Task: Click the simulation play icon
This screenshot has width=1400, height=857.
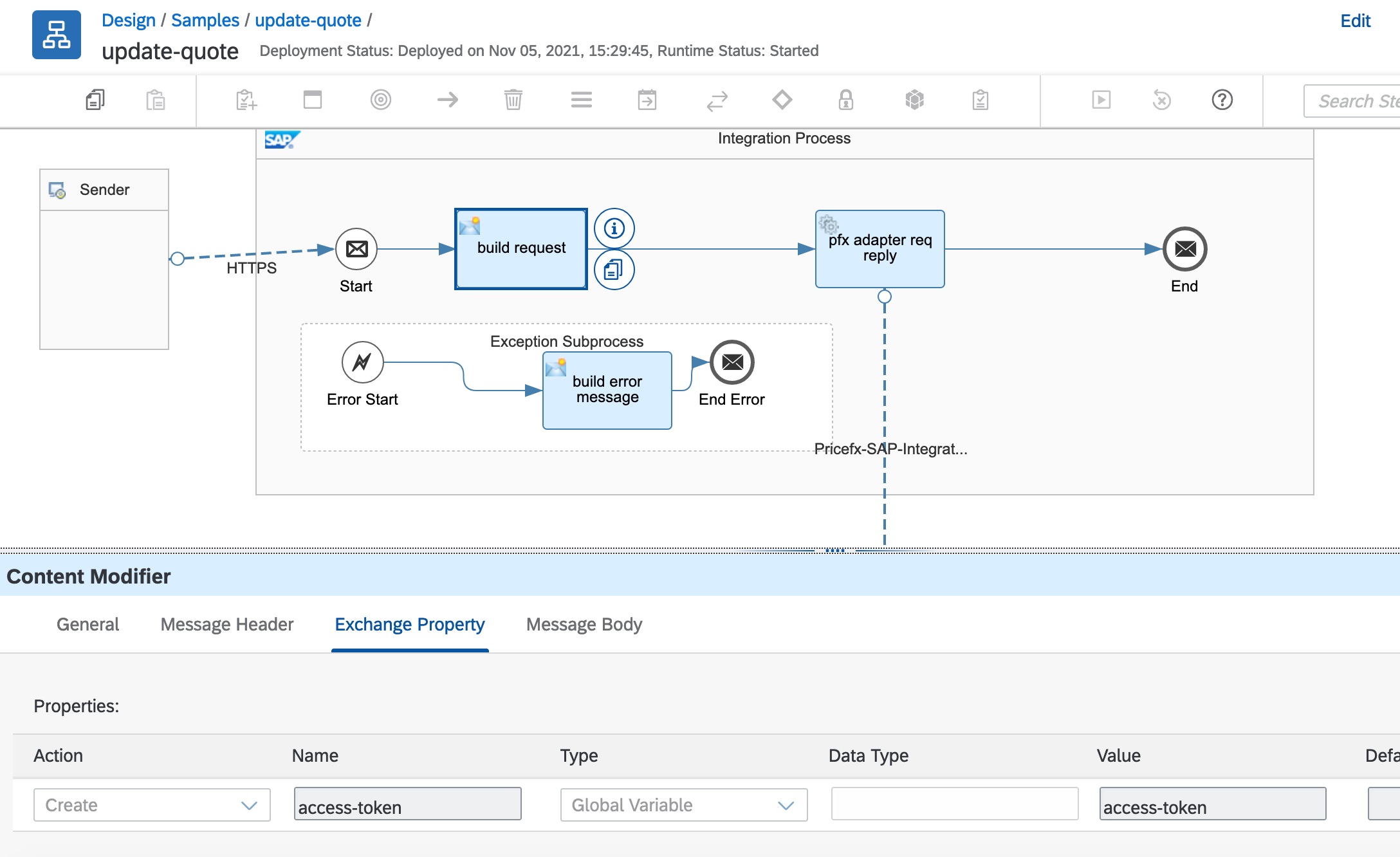Action: point(1101,100)
